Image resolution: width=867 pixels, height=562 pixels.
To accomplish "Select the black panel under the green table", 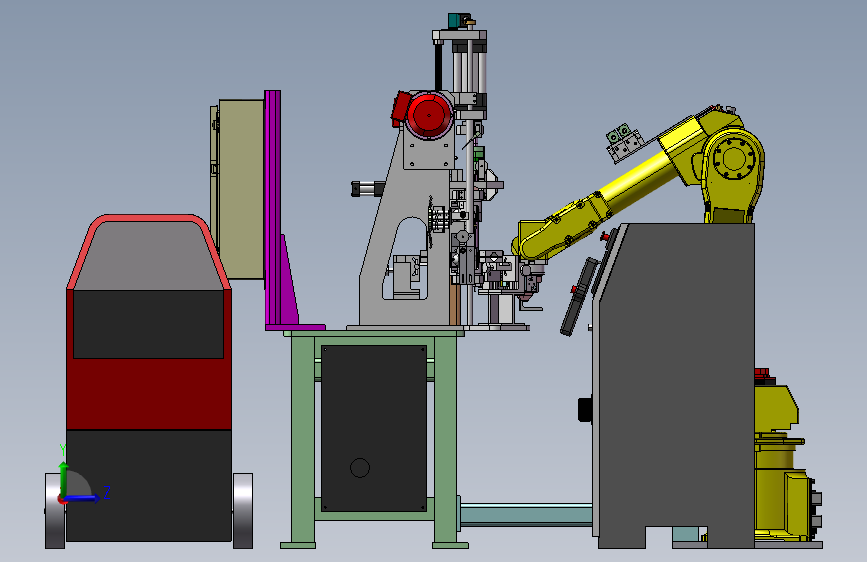I will 374,429.
